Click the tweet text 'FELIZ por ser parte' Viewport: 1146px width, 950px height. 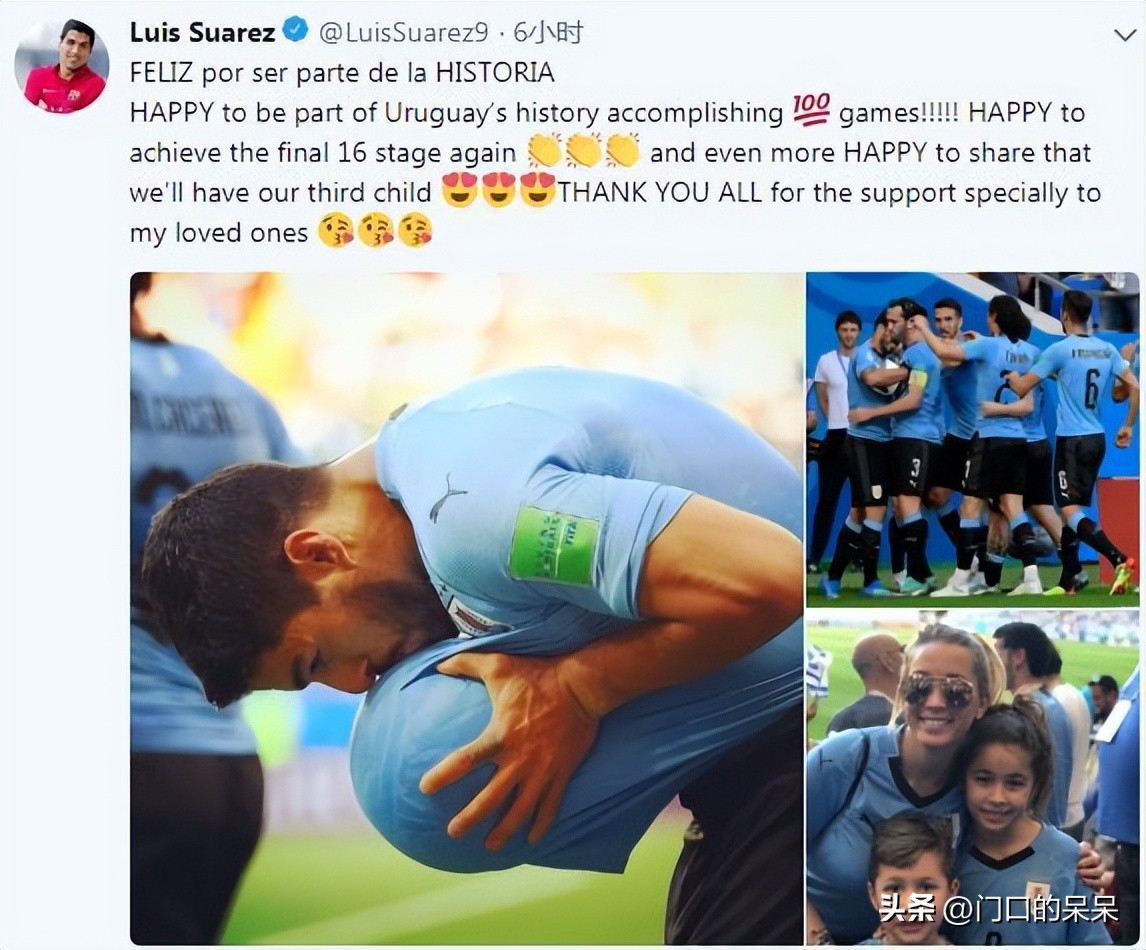[x=238, y=72]
